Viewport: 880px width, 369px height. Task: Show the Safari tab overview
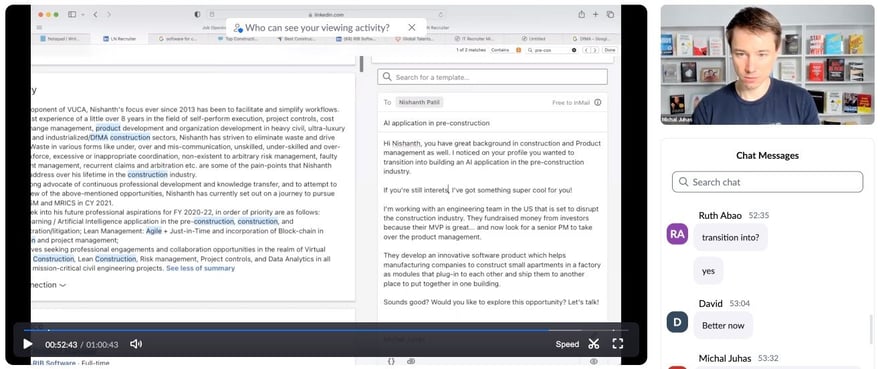coord(610,14)
